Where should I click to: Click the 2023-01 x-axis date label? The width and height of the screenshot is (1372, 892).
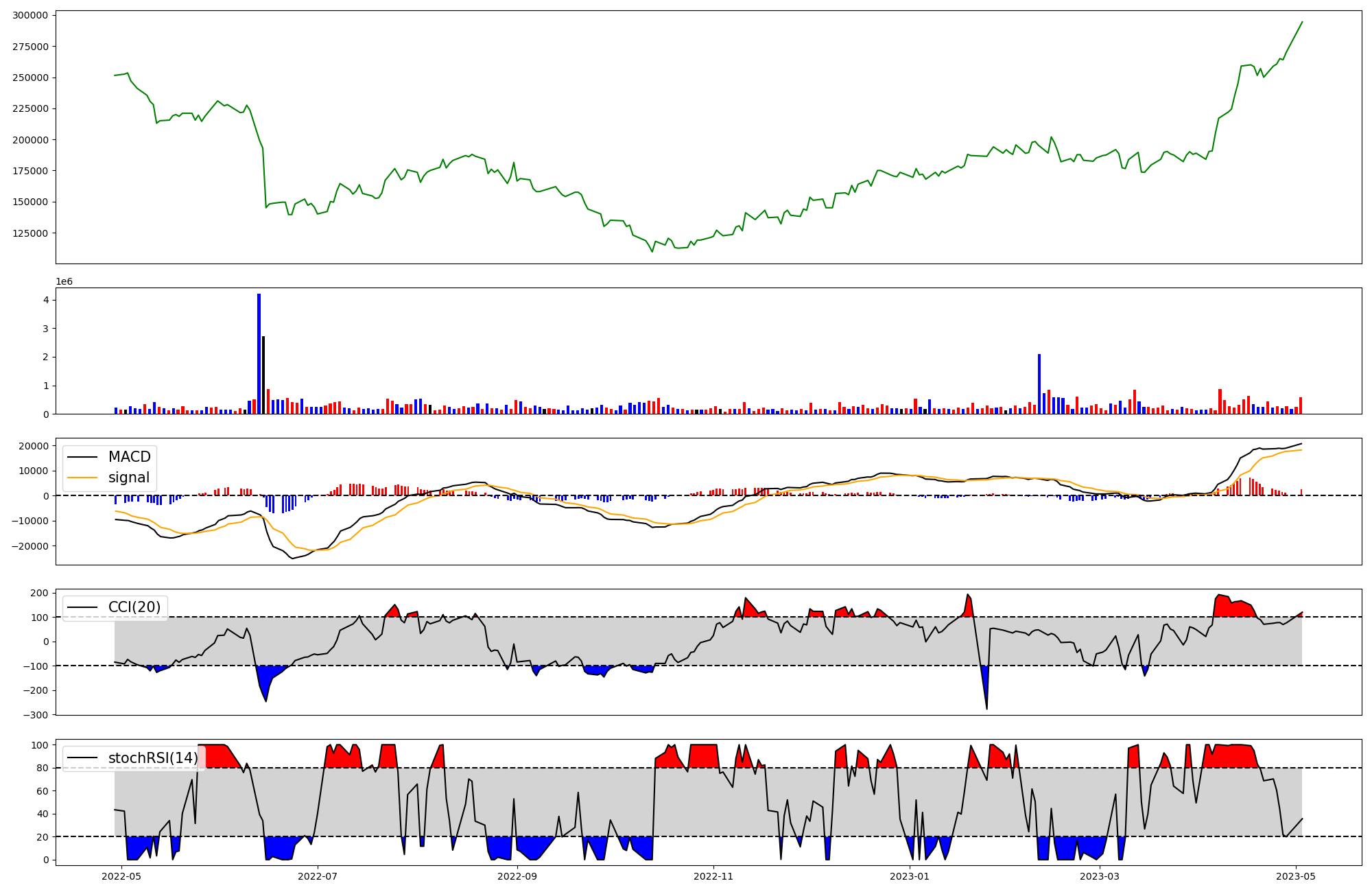click(910, 876)
